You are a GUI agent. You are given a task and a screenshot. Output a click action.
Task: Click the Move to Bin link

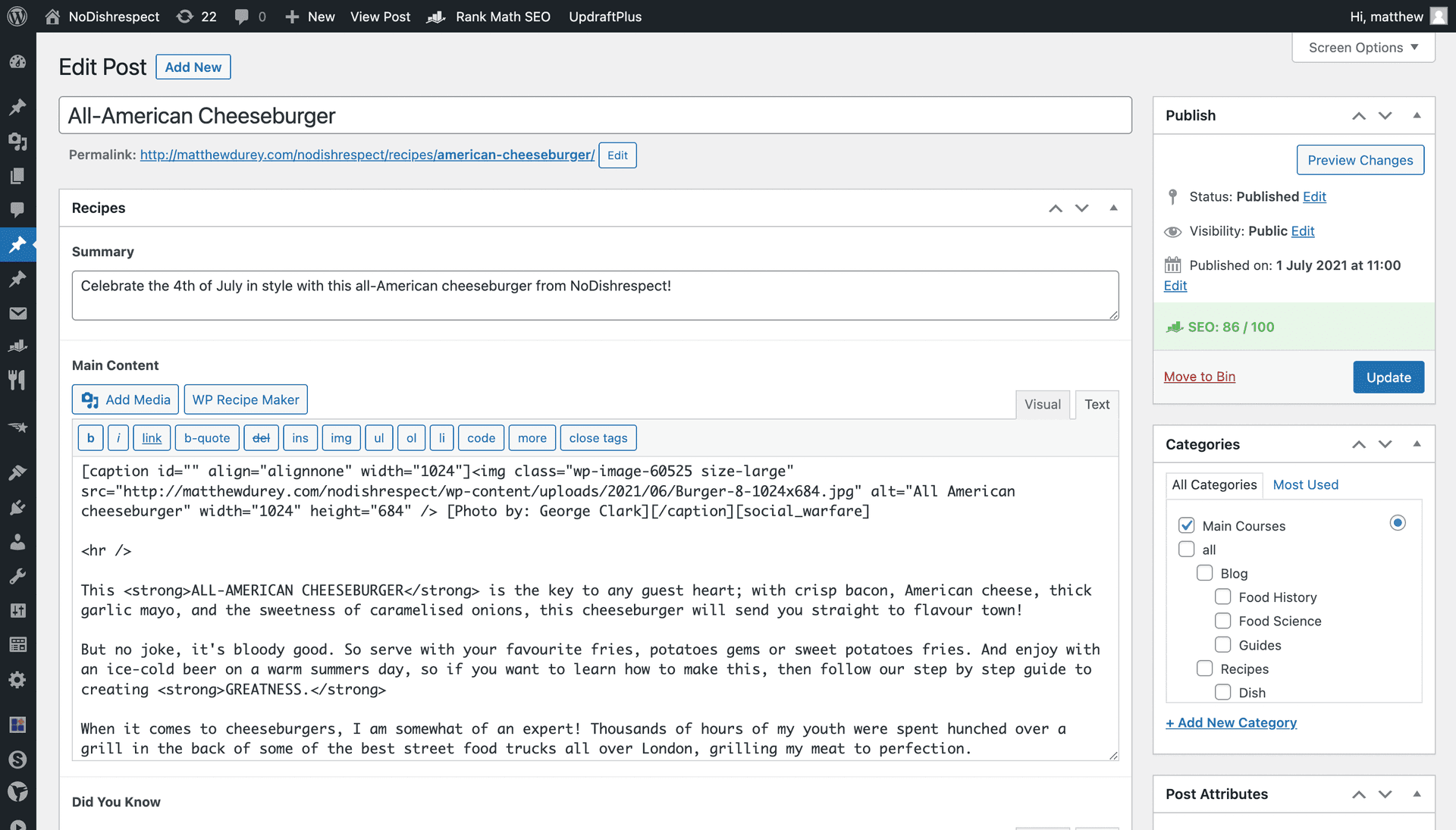(x=1199, y=377)
